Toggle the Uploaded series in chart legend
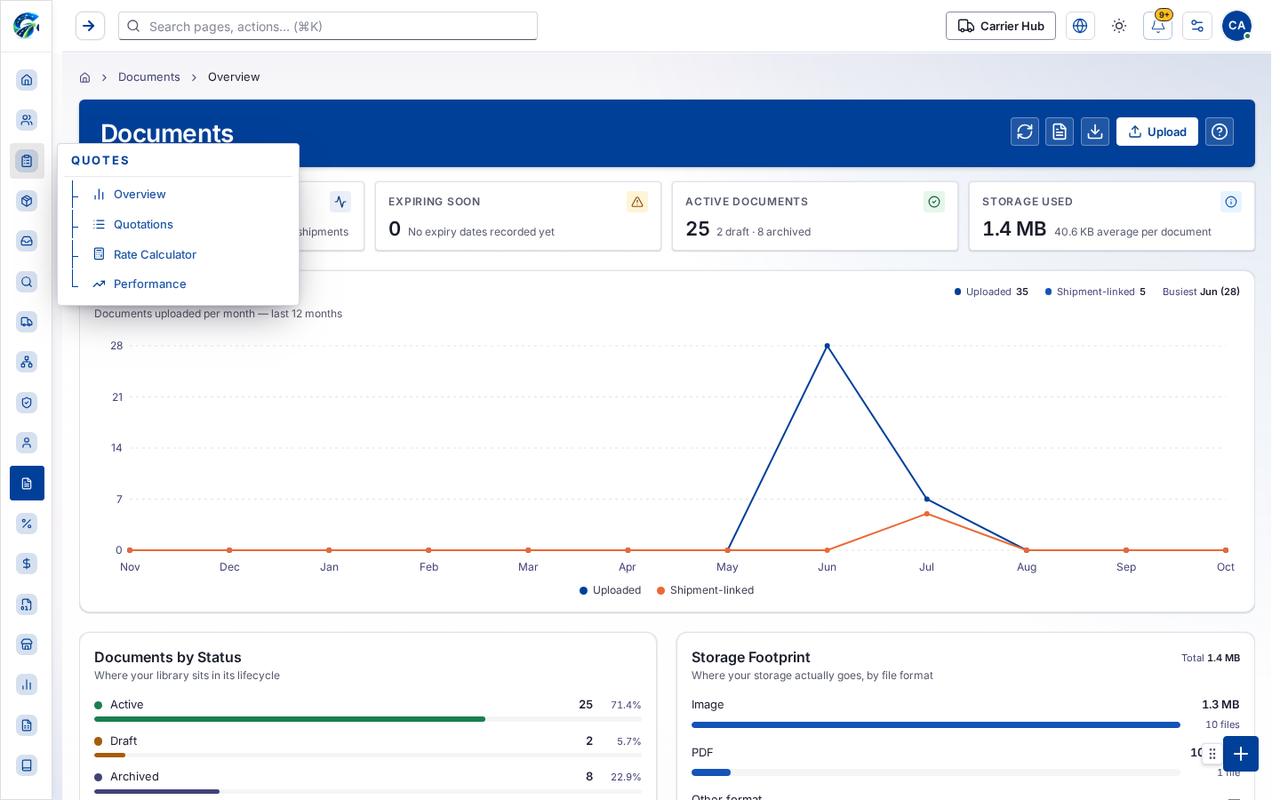Image resolution: width=1280 pixels, height=800 pixels. coord(610,590)
